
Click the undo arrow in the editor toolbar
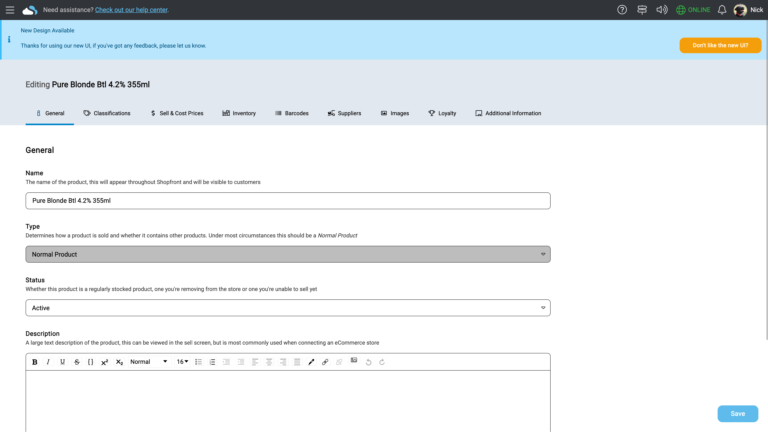(x=368, y=362)
